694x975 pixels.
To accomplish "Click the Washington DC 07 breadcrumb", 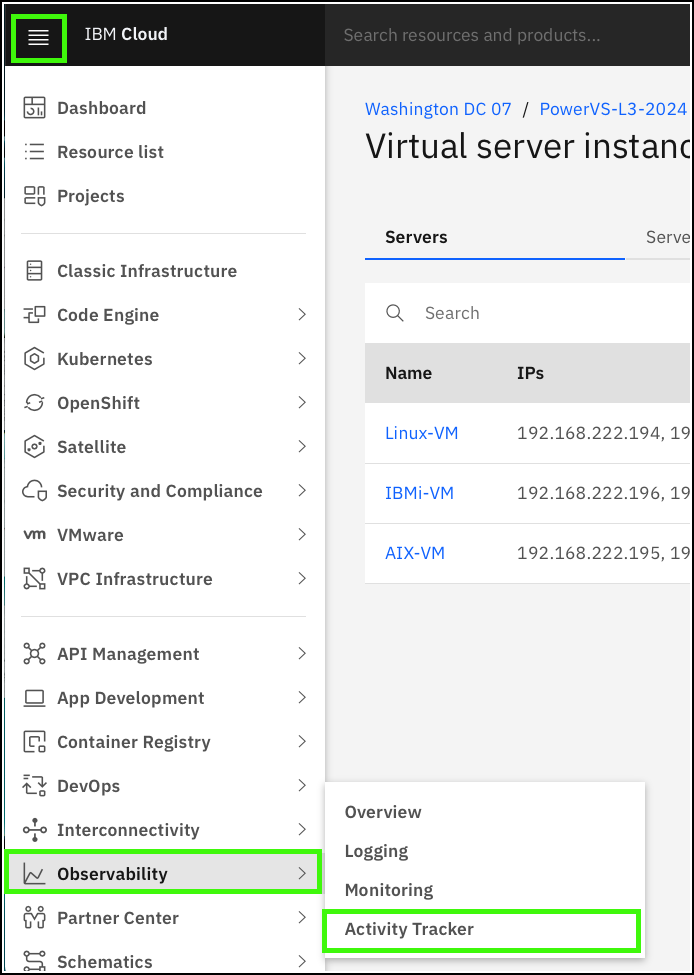I will [x=438, y=109].
